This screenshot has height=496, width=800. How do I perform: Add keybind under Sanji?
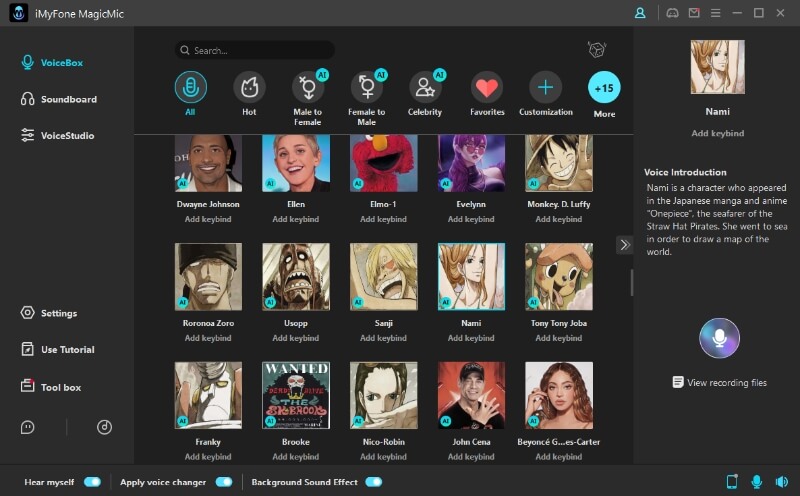click(x=383, y=338)
